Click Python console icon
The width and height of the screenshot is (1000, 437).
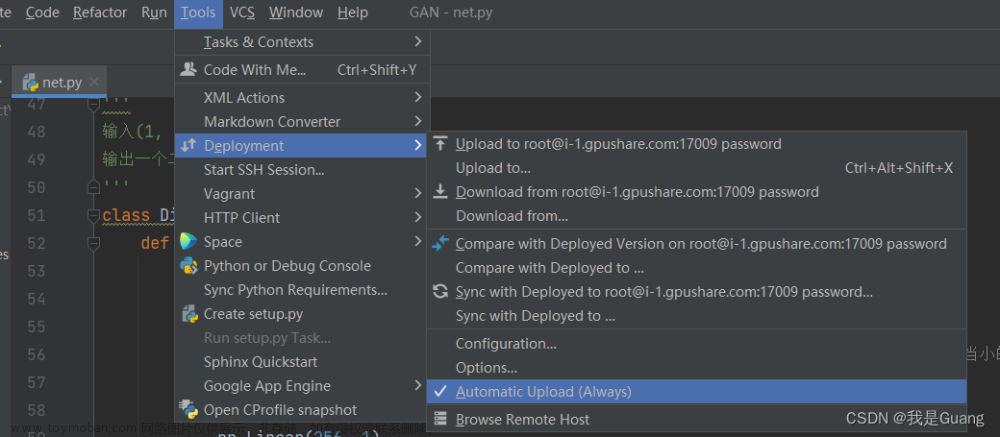click(188, 266)
